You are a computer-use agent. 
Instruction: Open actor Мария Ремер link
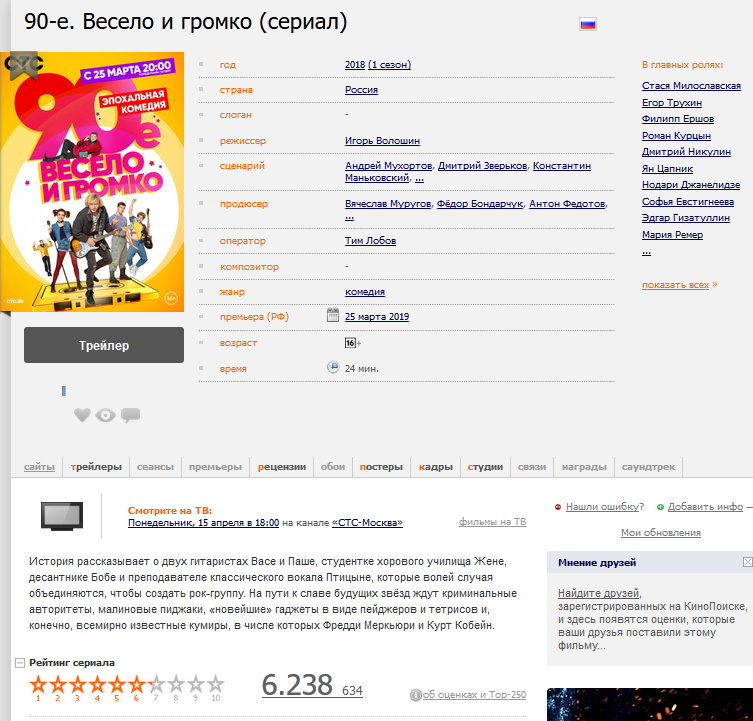[x=672, y=234]
